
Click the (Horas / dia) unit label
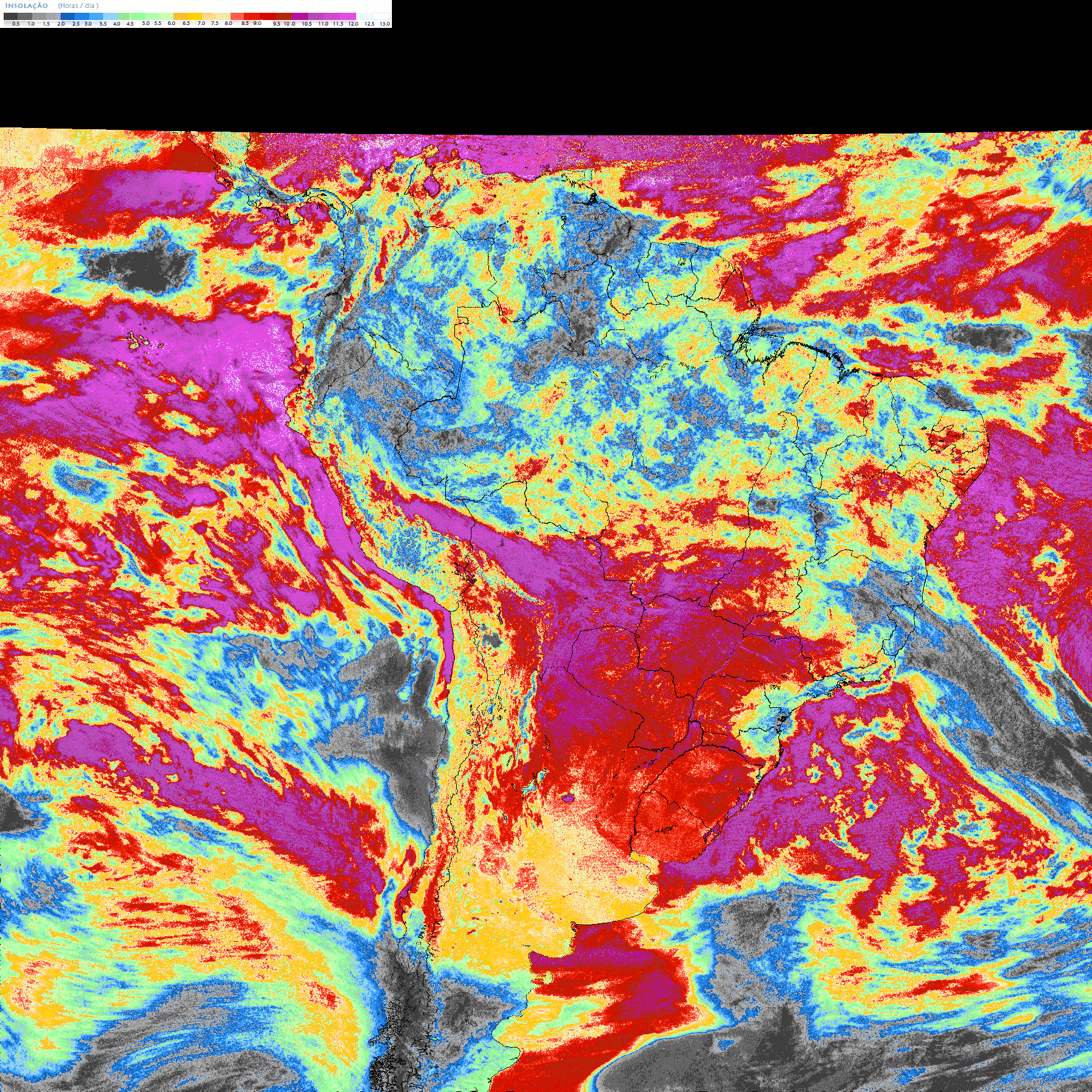click(x=78, y=5)
